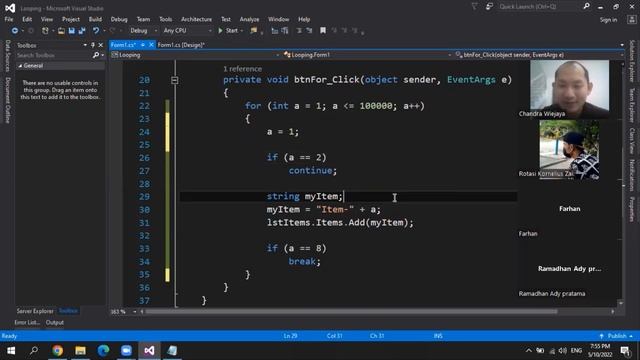Open the Architecture menu

196,19
